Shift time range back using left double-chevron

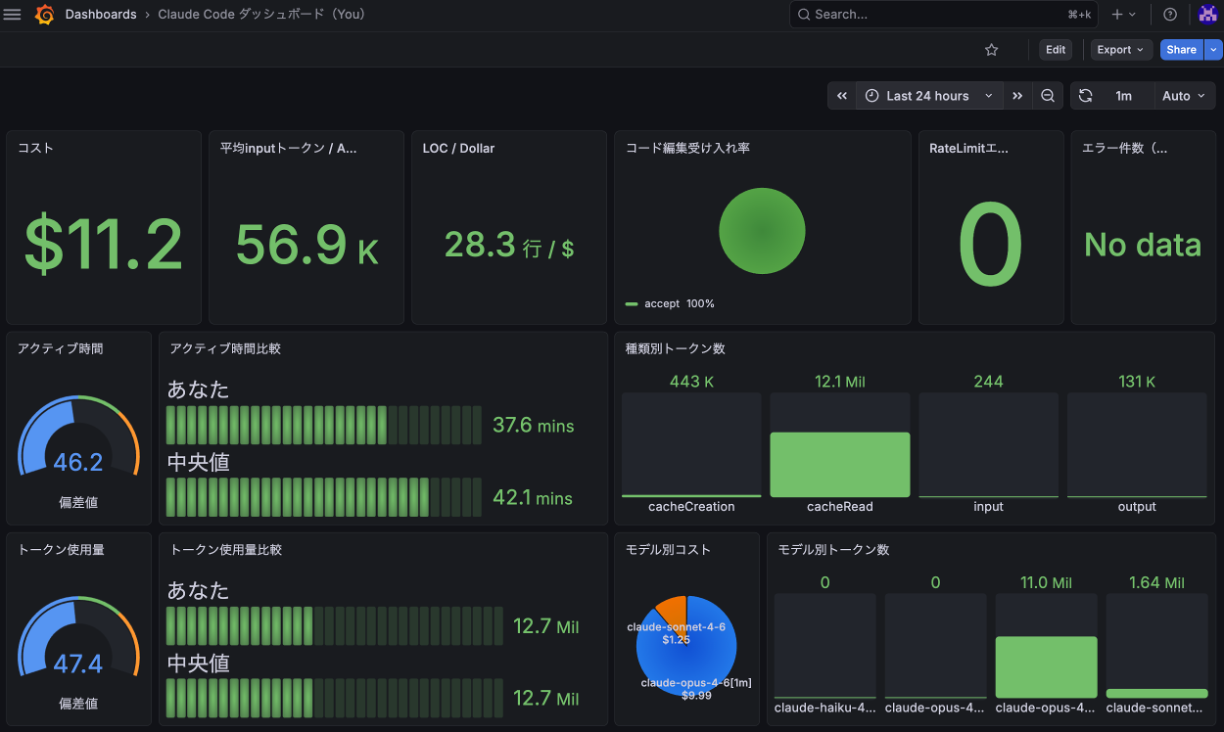842,95
